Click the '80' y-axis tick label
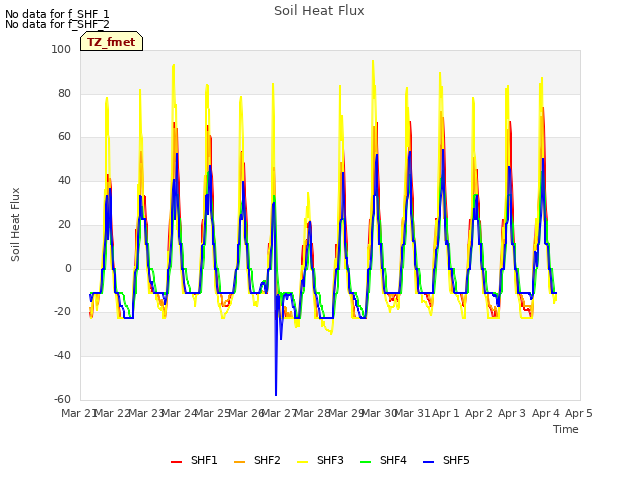 click(64, 93)
